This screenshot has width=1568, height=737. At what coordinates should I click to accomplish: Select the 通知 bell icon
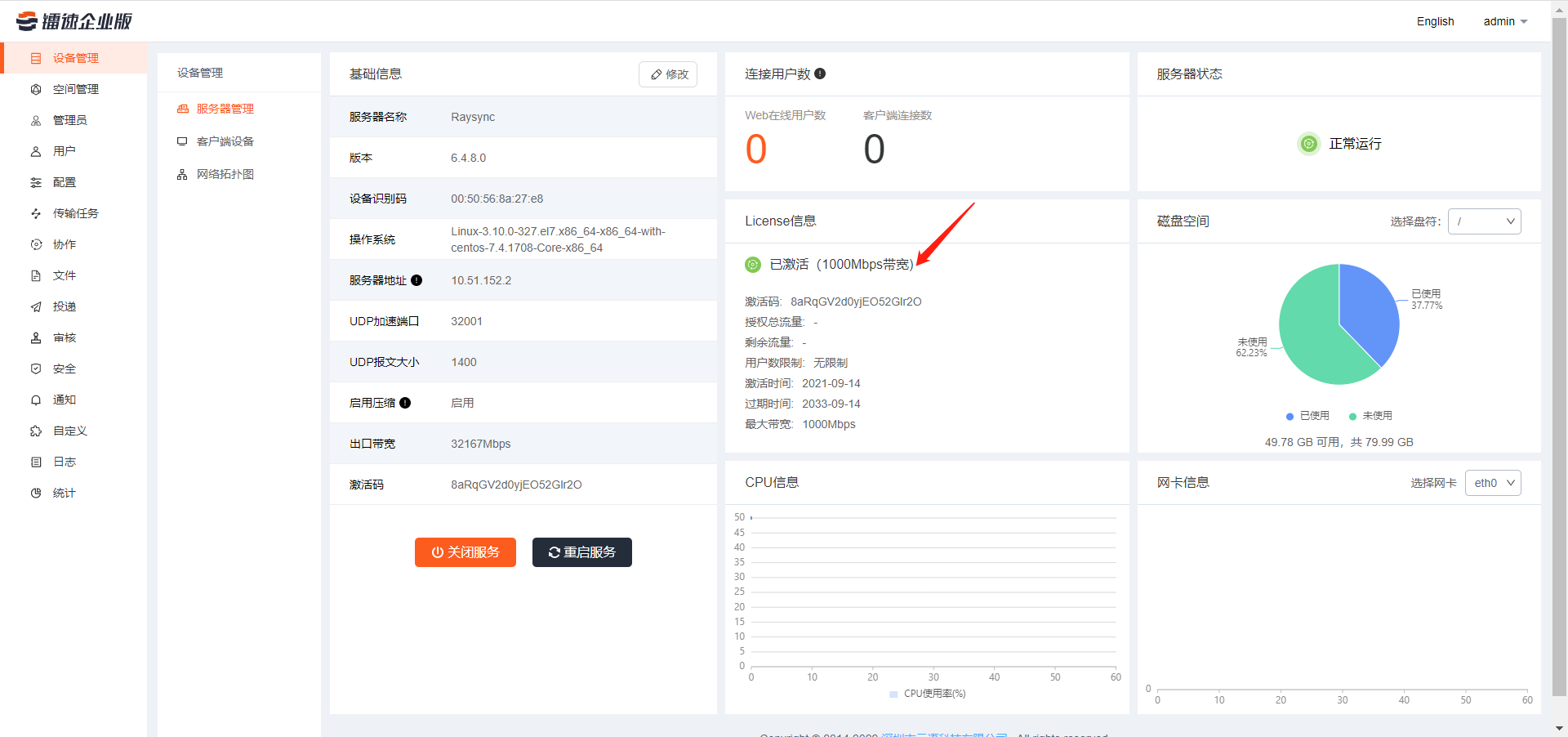point(36,400)
